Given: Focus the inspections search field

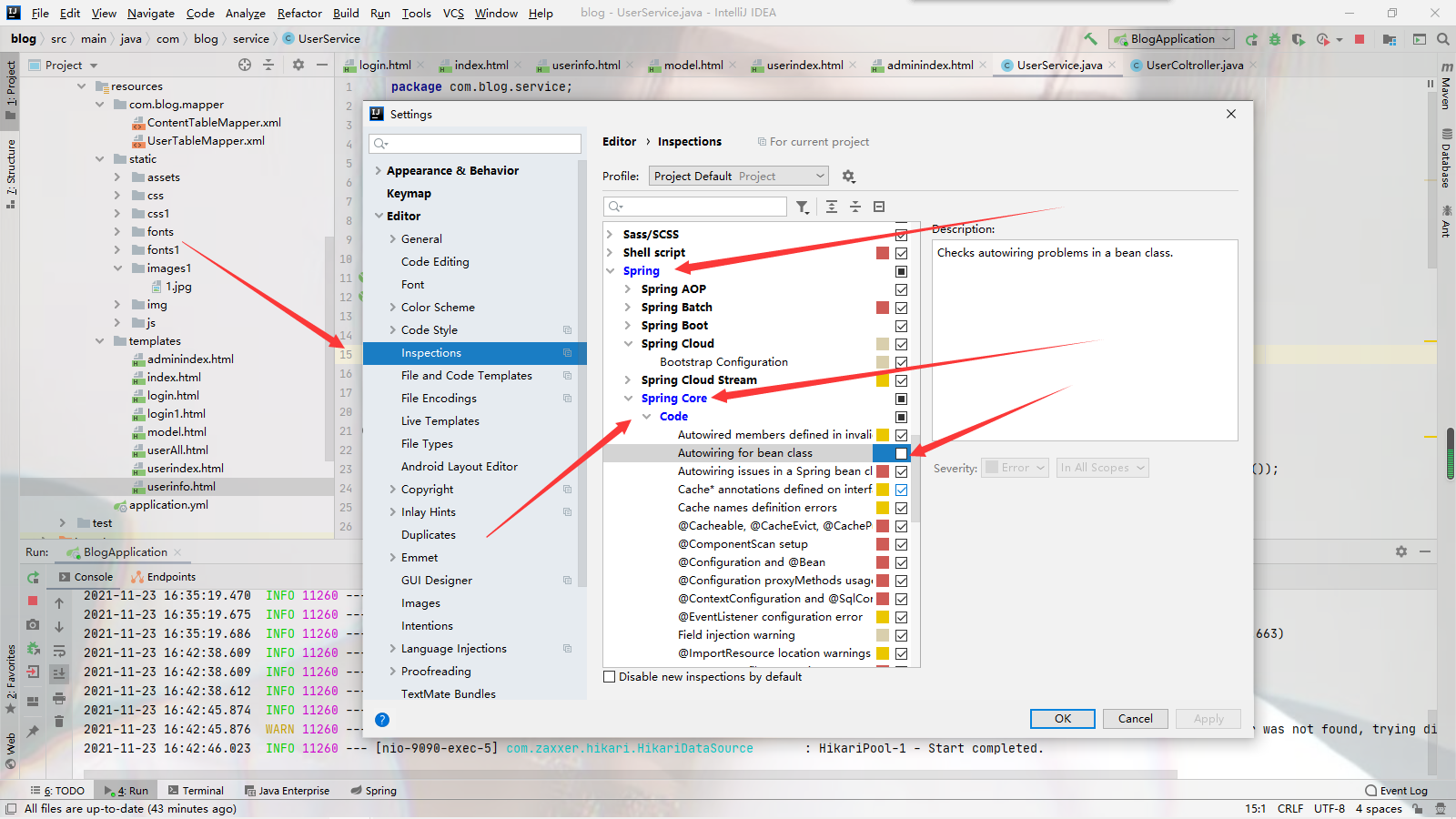Looking at the screenshot, I should pyautogui.click(x=695, y=207).
